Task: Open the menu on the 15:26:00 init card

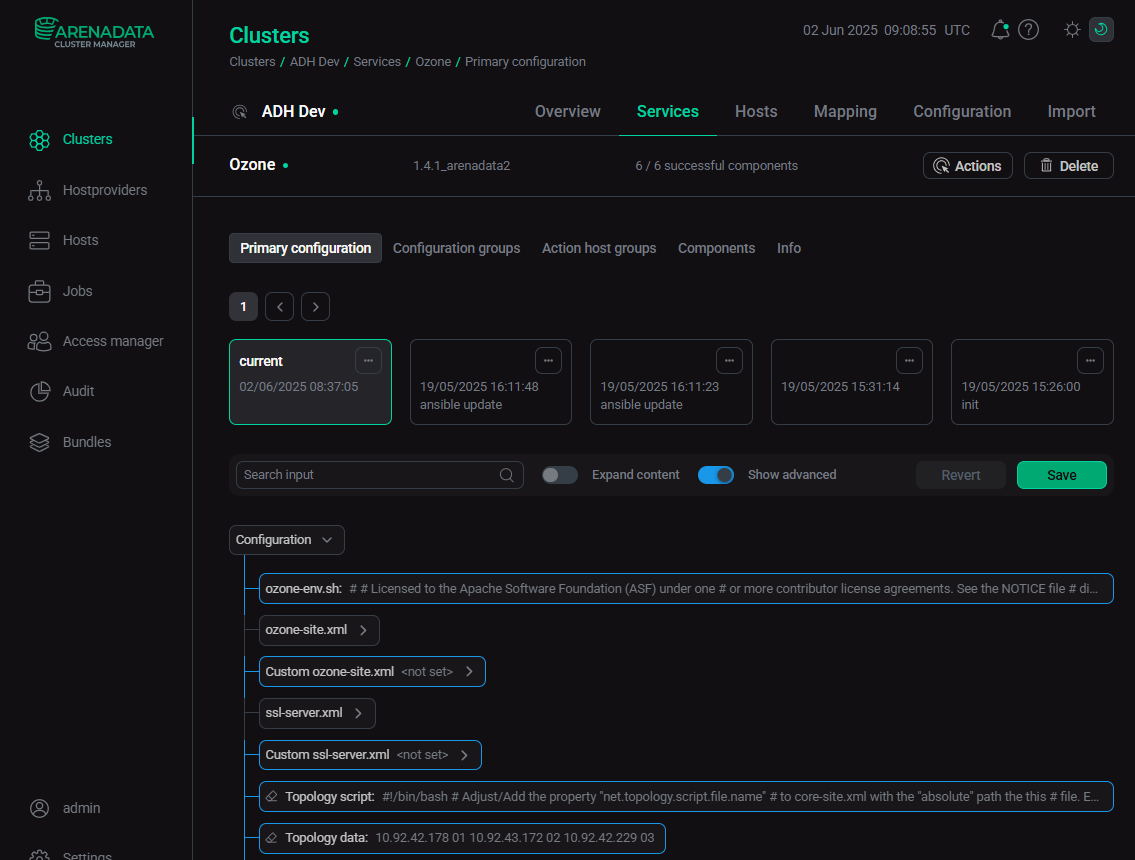Action: click(x=1090, y=361)
